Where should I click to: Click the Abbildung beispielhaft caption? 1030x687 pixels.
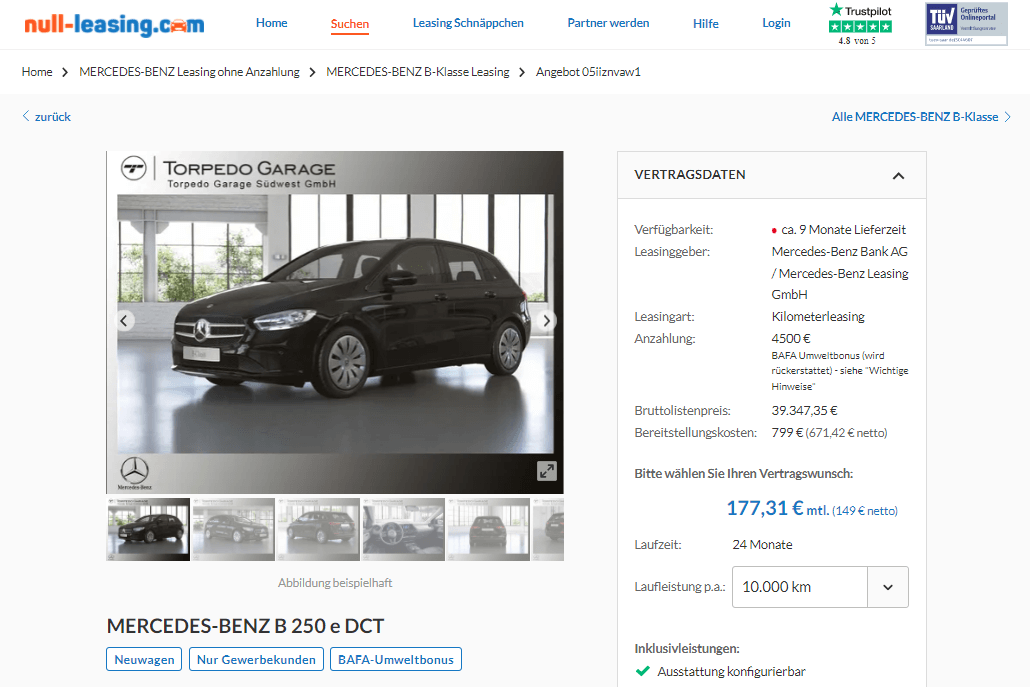click(x=335, y=583)
